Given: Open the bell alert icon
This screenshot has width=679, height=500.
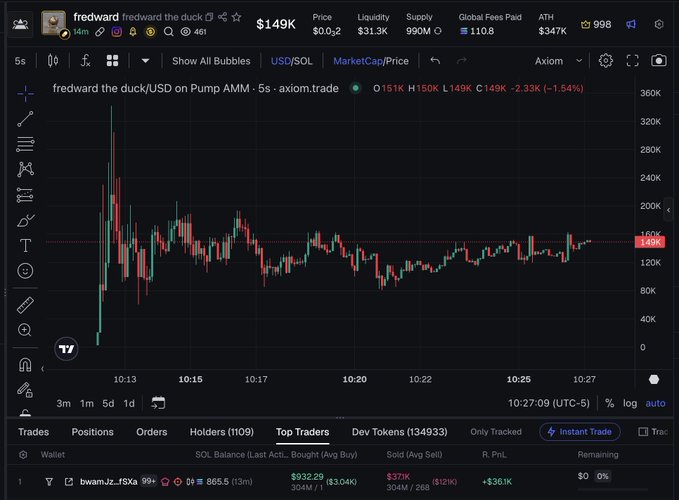Looking at the screenshot, I should [133, 32].
